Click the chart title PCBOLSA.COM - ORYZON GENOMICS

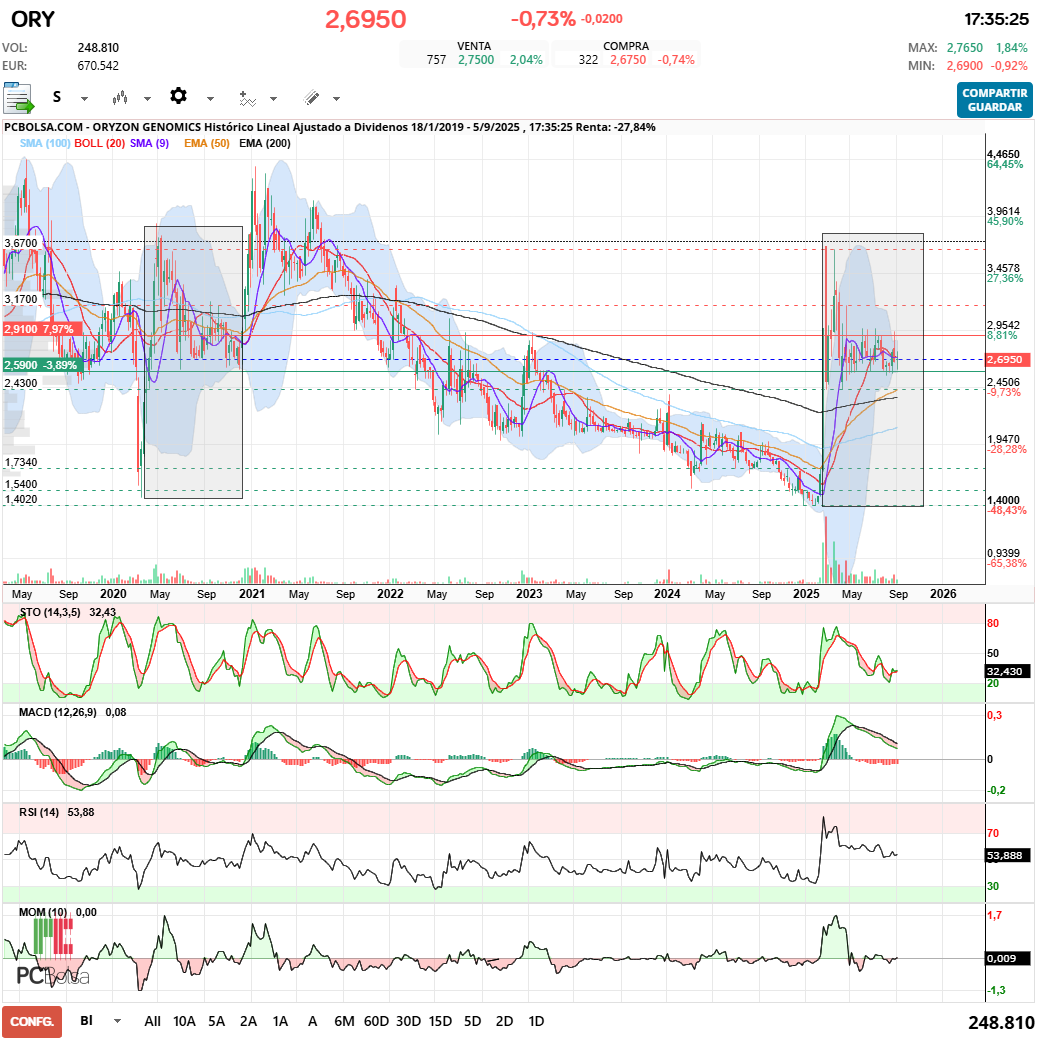102,128
